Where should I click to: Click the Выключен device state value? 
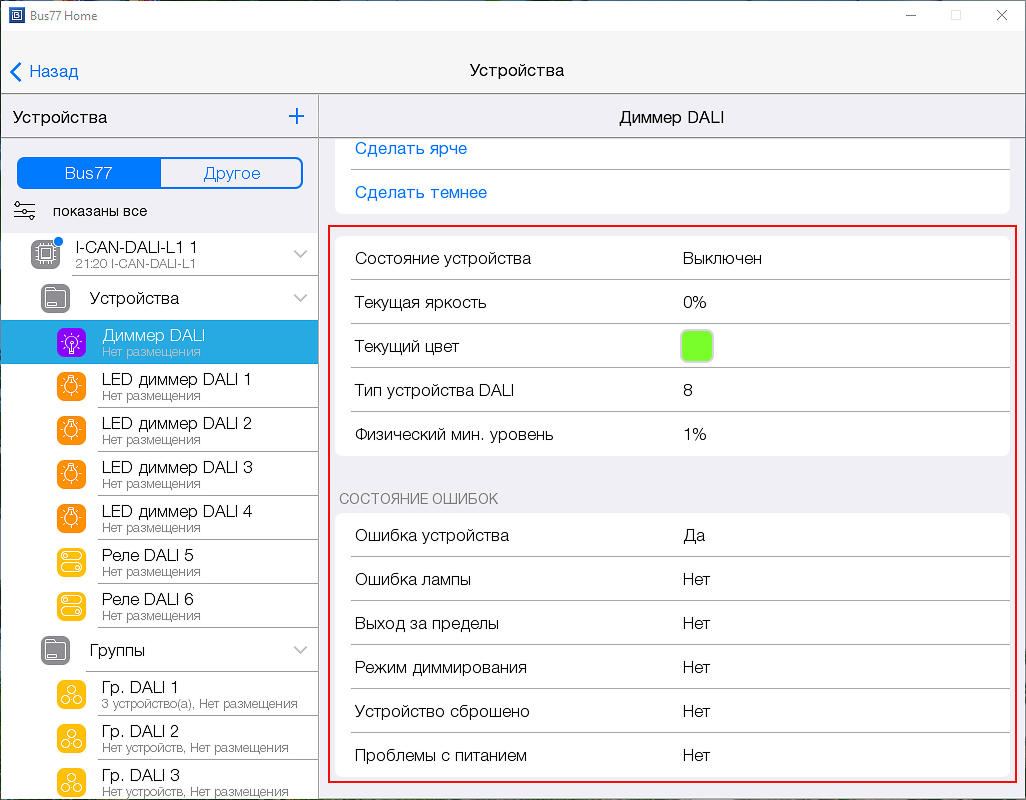[722, 258]
